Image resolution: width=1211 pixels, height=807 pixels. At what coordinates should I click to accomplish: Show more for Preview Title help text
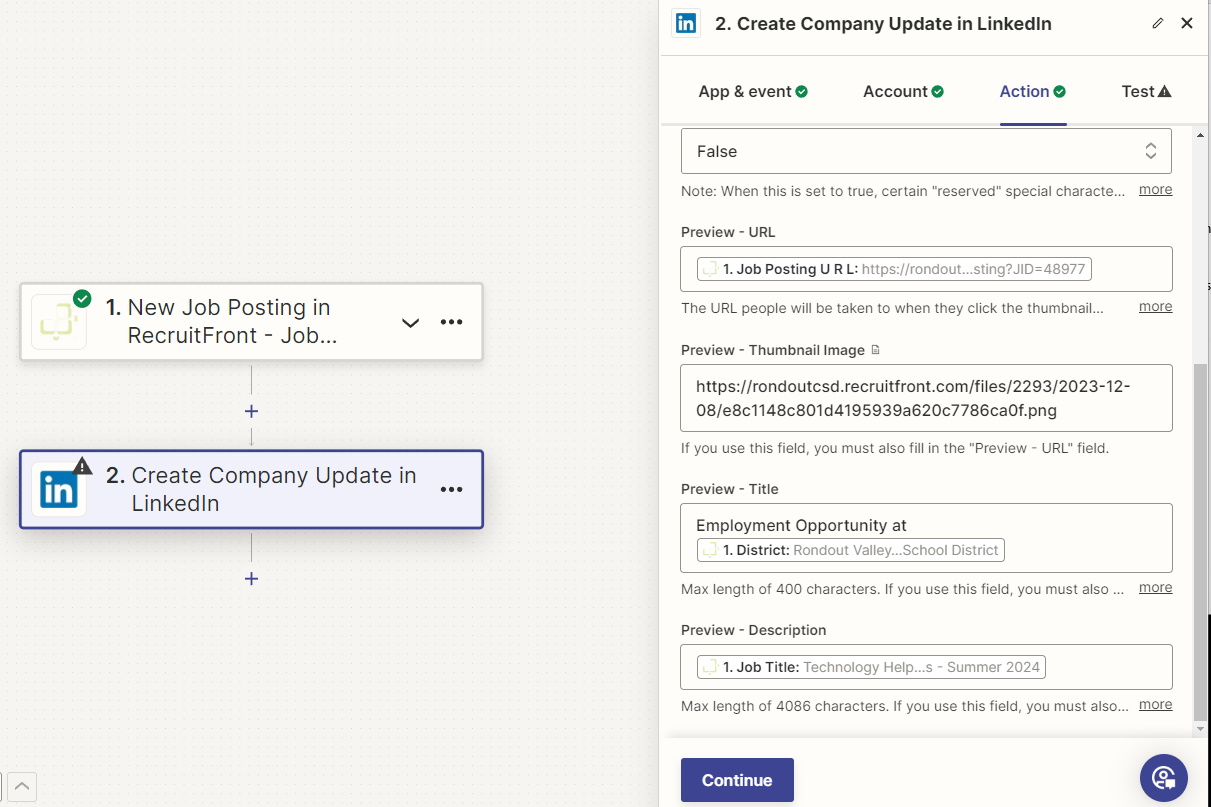pyautogui.click(x=1155, y=588)
